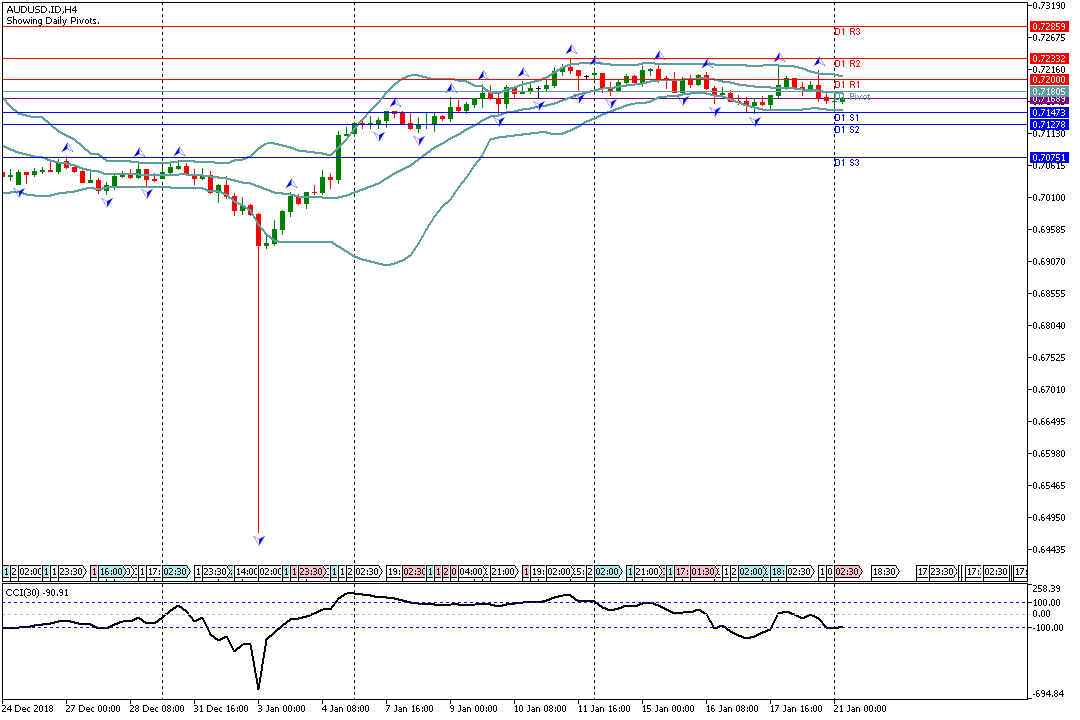Click the 4 Jan 08:00 date label
The image size is (1080, 720).
pyautogui.click(x=345, y=709)
